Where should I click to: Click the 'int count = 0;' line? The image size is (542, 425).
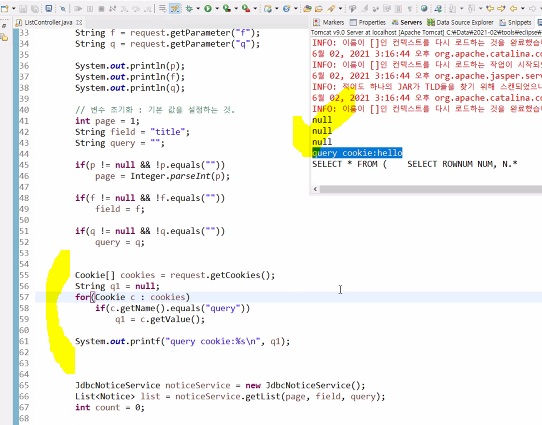[x=110, y=407]
